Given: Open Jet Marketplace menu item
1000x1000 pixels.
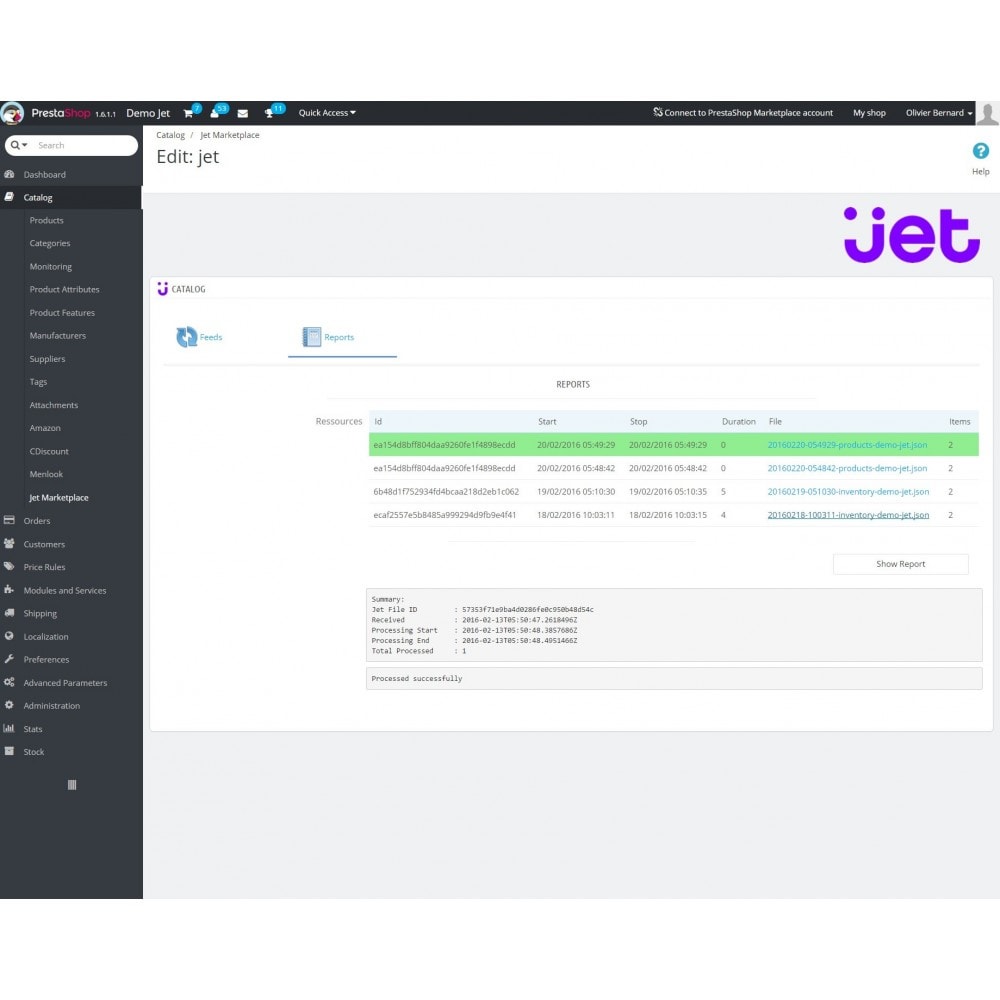Looking at the screenshot, I should [x=59, y=497].
